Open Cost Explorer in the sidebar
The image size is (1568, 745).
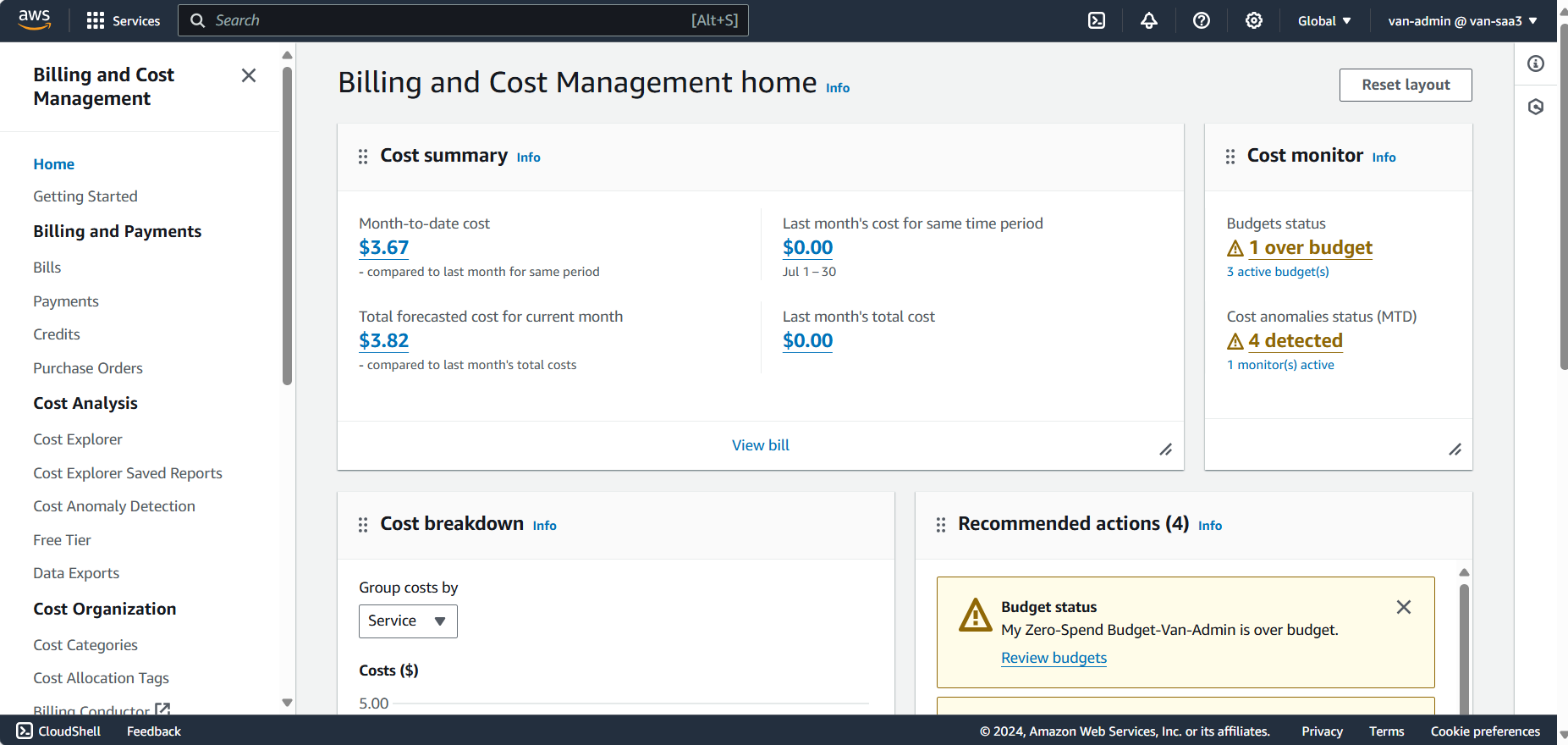tap(78, 439)
